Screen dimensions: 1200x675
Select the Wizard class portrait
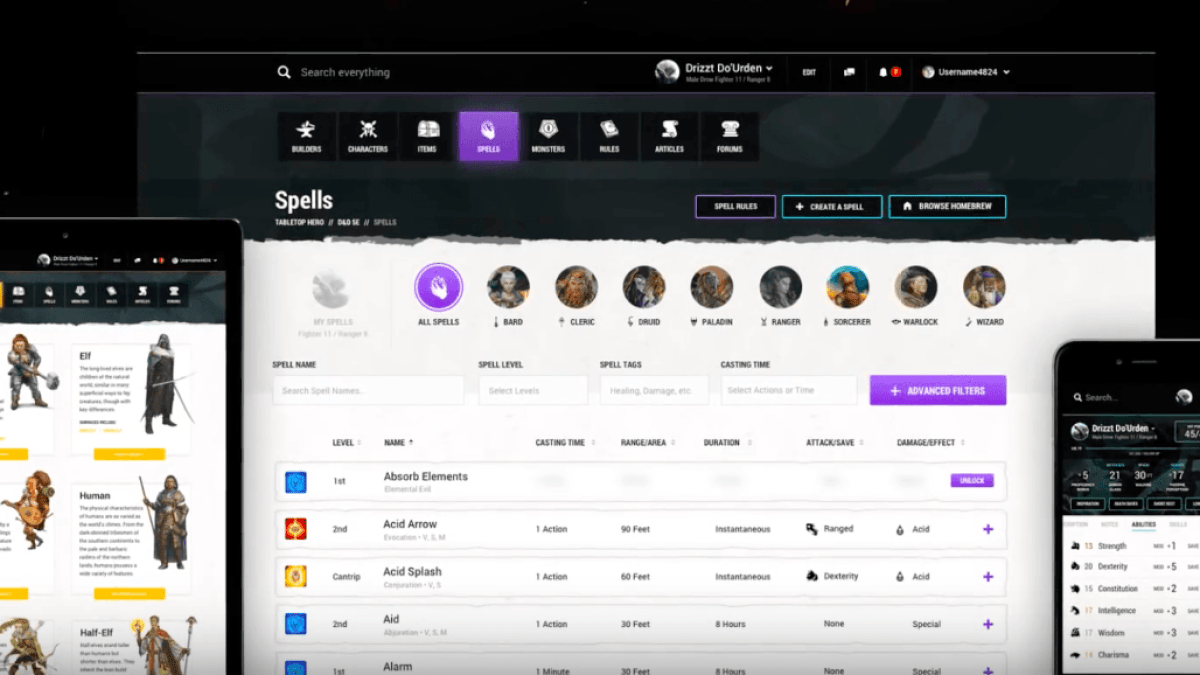984,287
